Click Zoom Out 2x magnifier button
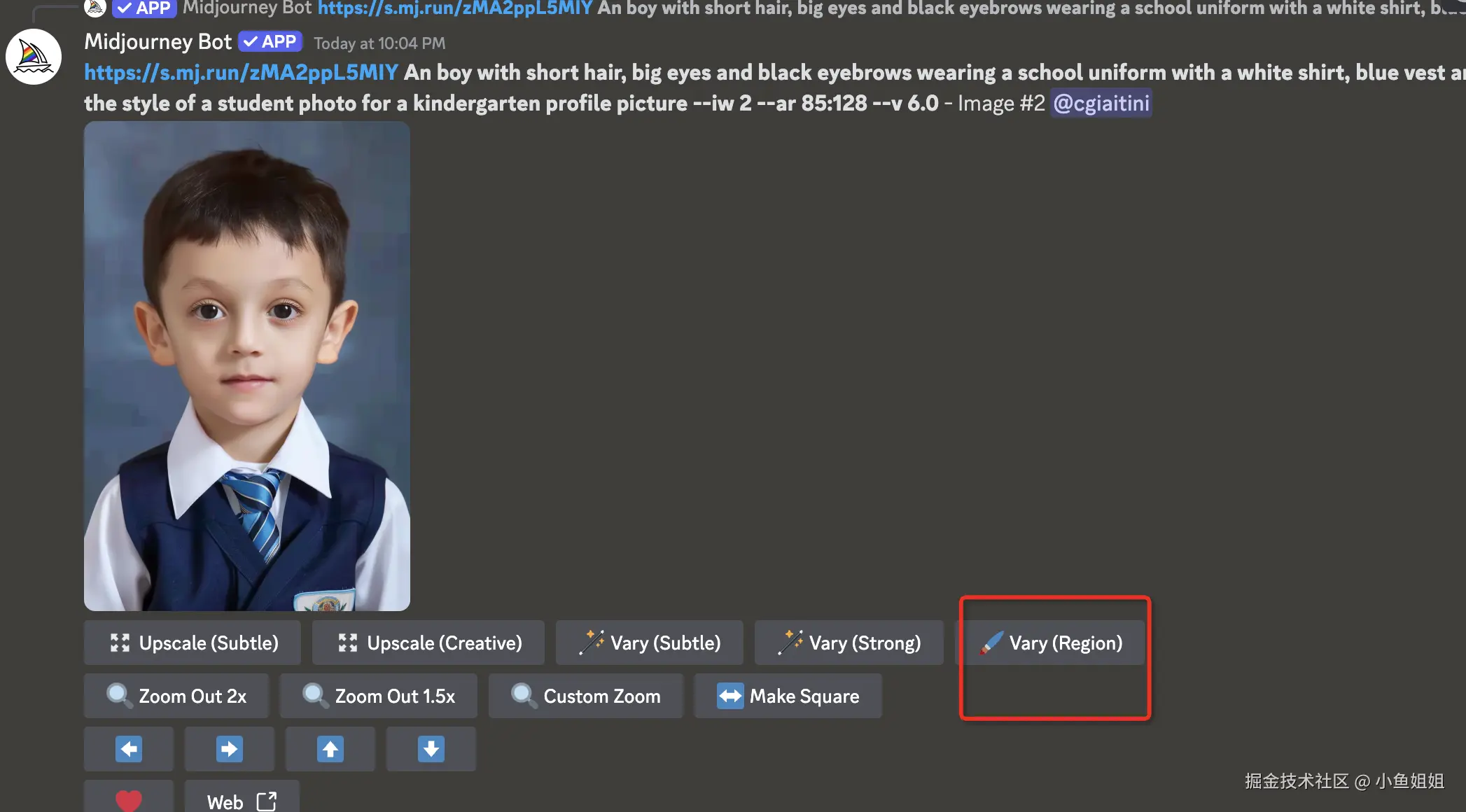The image size is (1466, 812). [176, 696]
